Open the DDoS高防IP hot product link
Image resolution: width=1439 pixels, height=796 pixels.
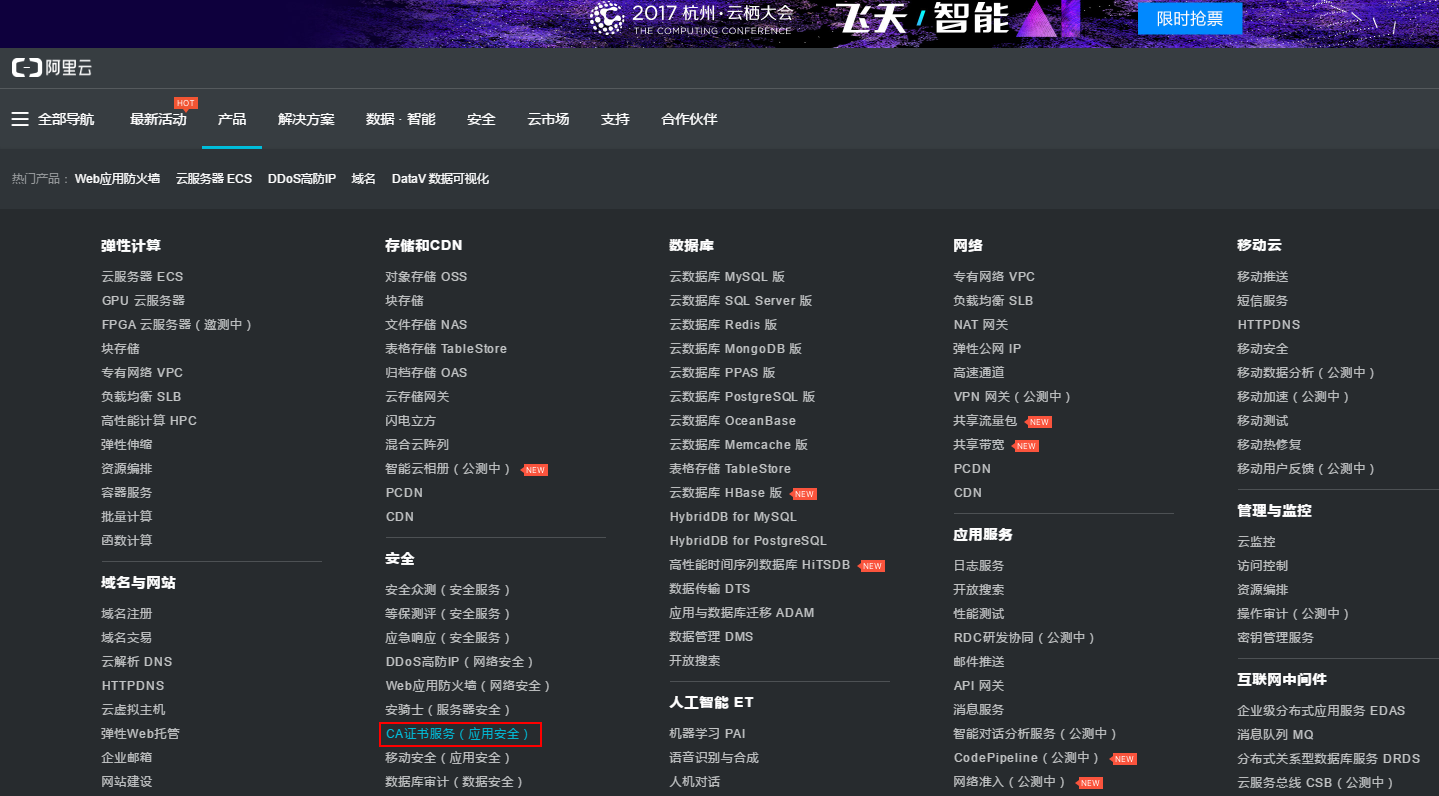point(302,179)
